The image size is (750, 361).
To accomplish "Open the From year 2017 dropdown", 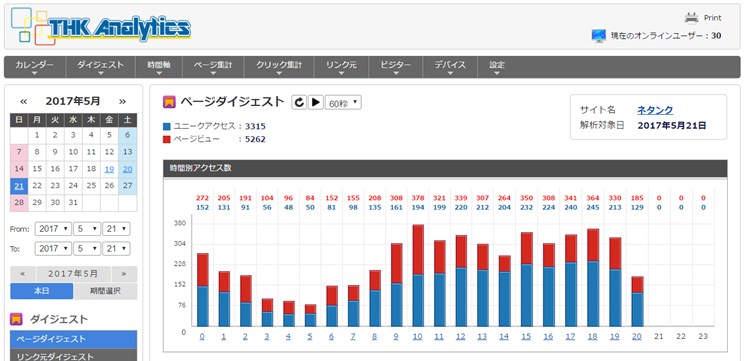I will point(53,229).
